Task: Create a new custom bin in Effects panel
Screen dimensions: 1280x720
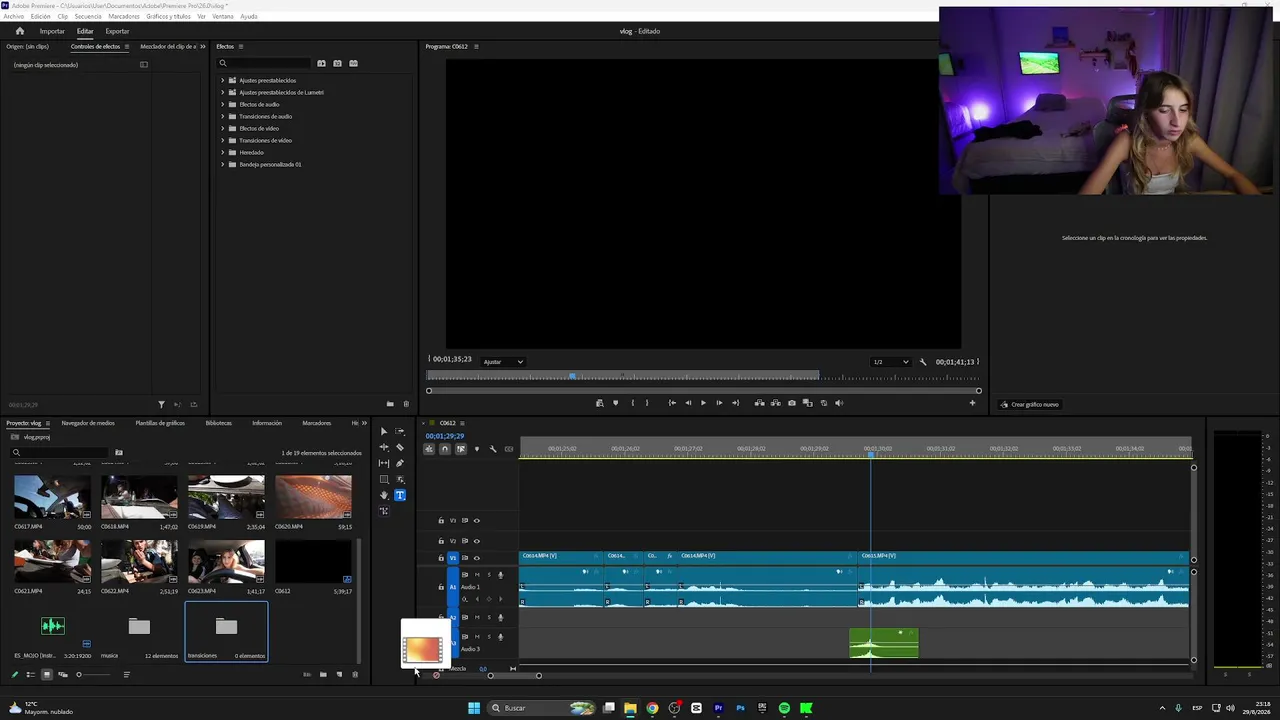Action: (x=390, y=404)
